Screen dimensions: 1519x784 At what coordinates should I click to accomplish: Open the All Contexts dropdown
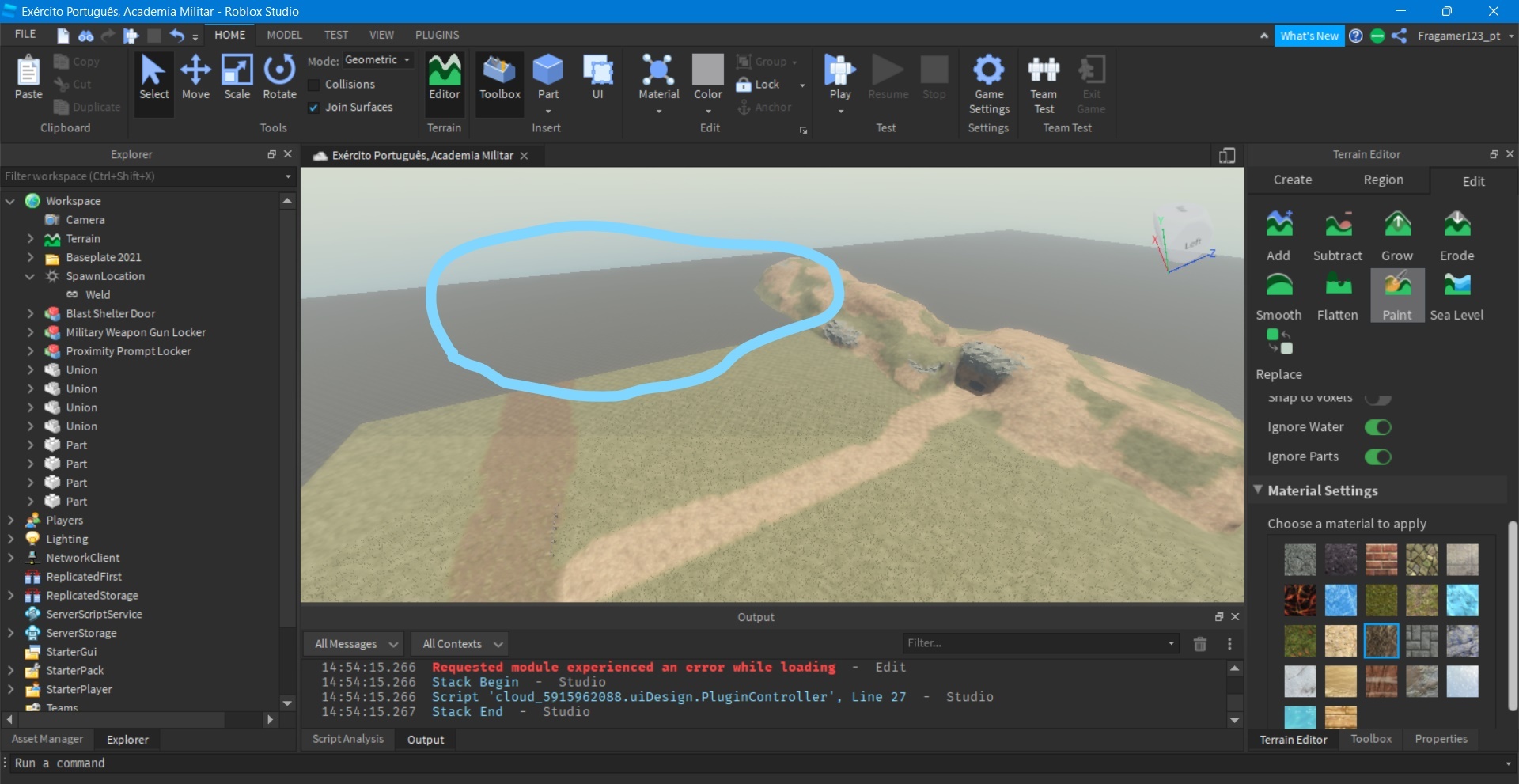tap(460, 644)
